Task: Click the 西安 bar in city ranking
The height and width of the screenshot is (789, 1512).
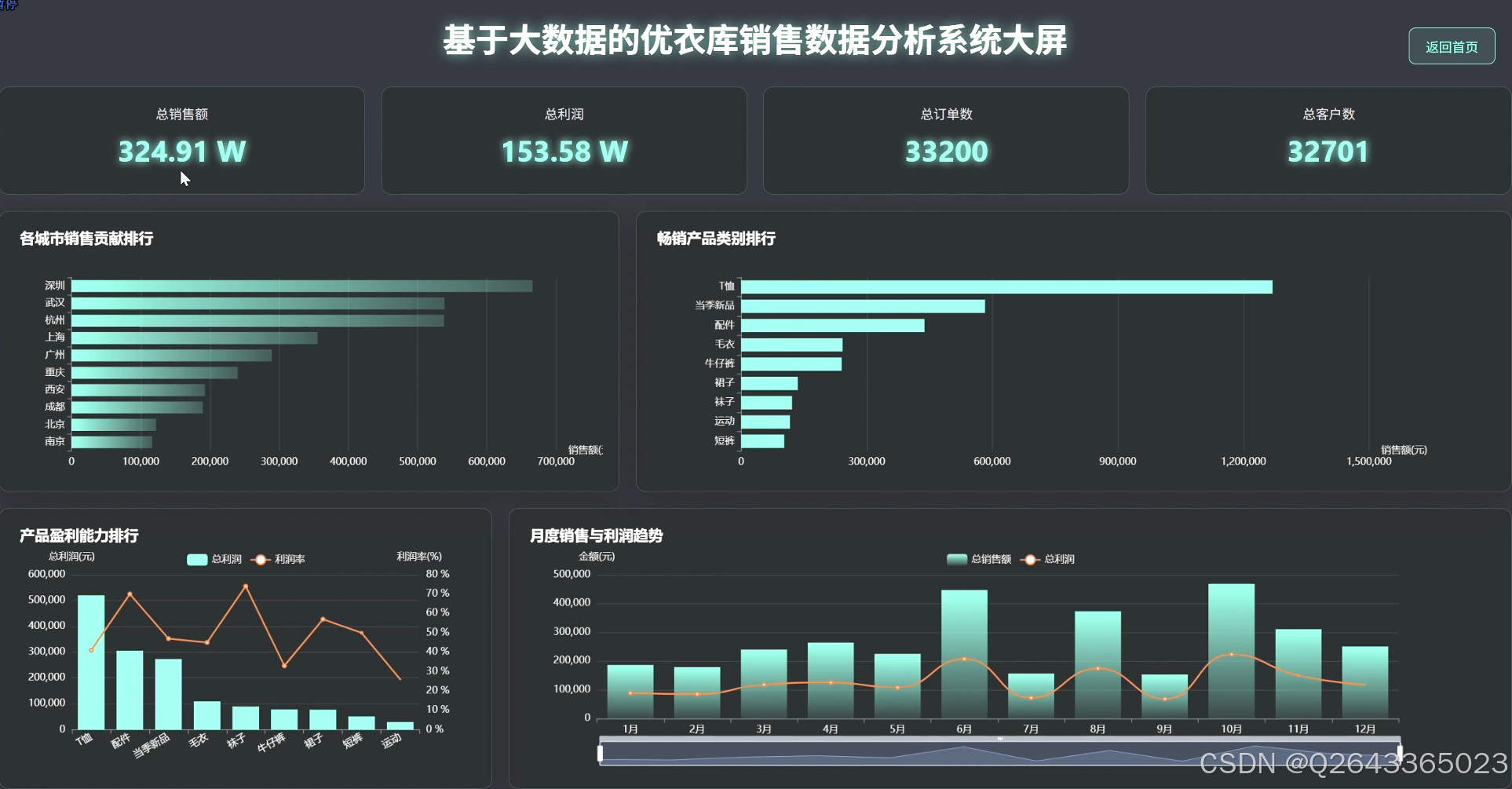Action: [138, 390]
